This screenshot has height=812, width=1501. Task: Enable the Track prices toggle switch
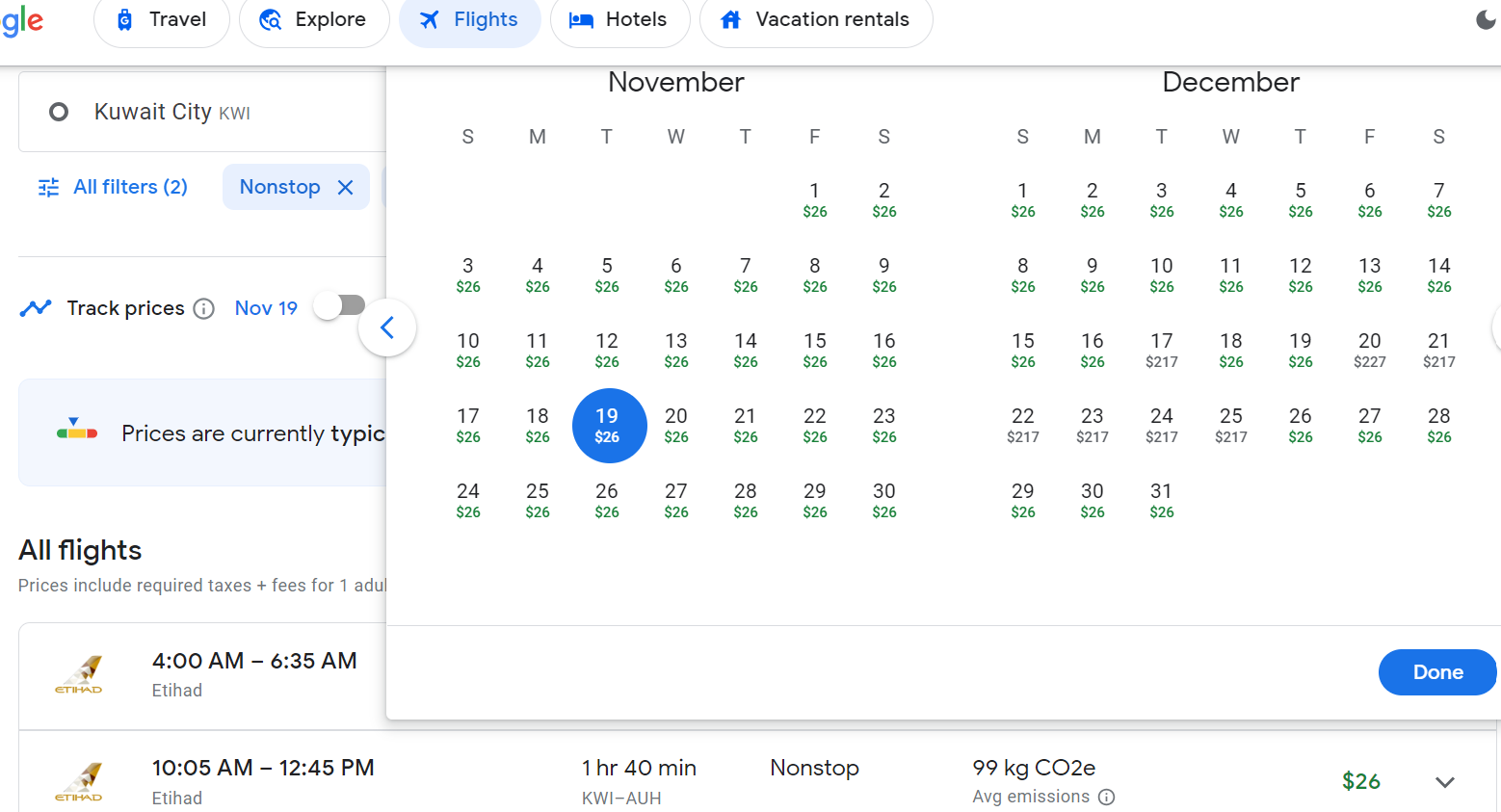[340, 306]
